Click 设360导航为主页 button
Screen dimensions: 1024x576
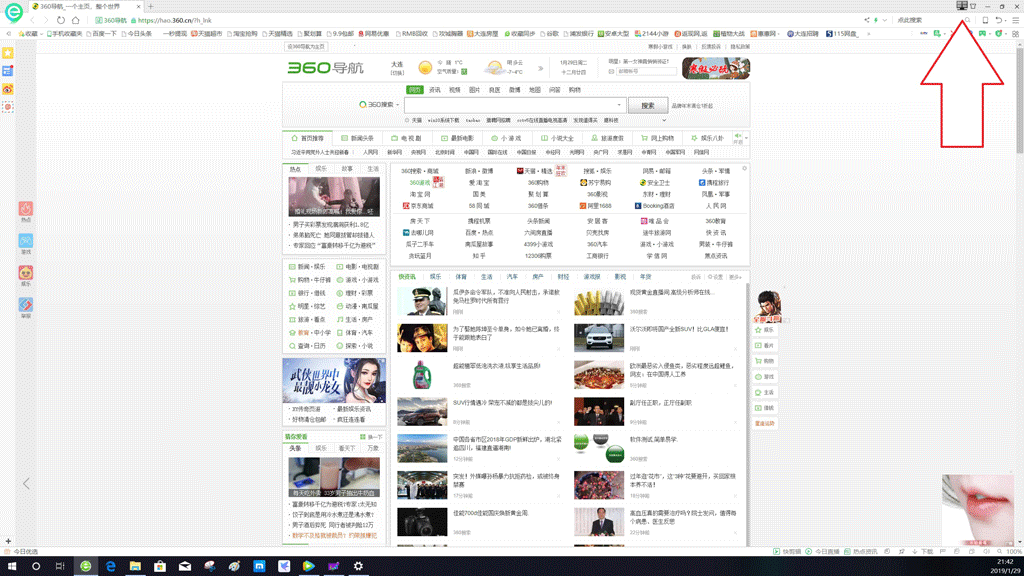point(306,46)
